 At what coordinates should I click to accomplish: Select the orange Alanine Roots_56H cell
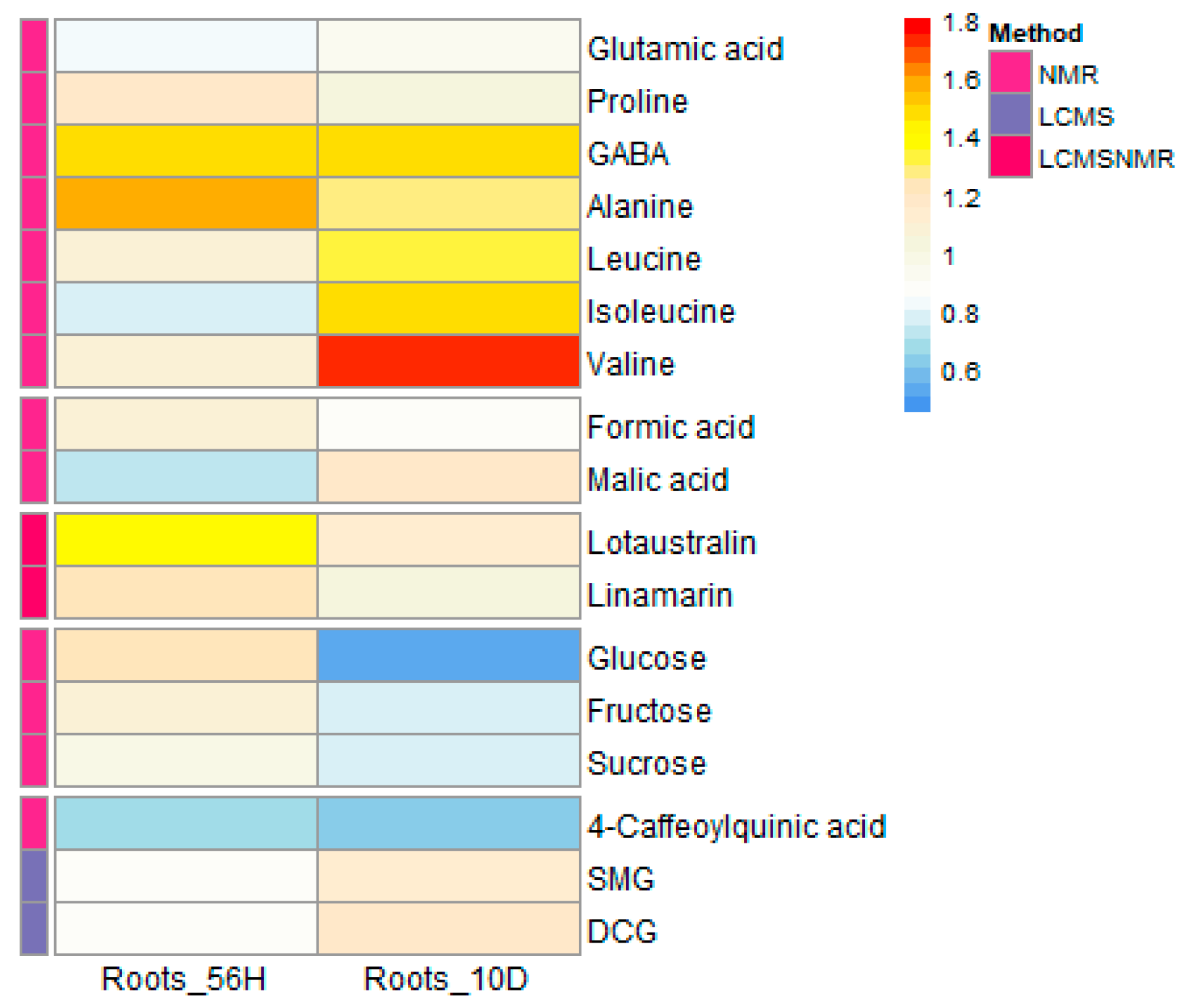186,204
